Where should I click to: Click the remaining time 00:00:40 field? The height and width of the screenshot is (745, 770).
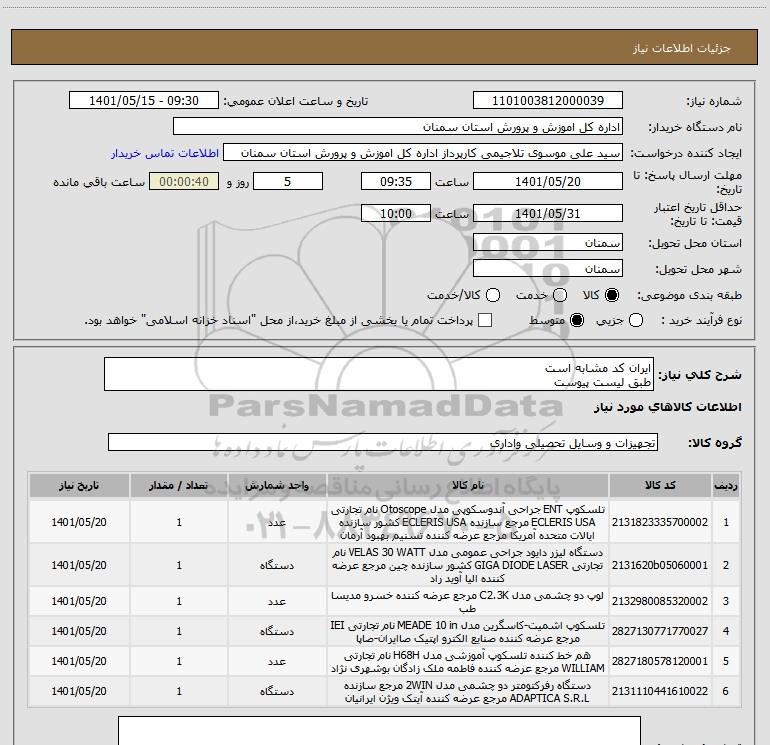(x=184, y=181)
